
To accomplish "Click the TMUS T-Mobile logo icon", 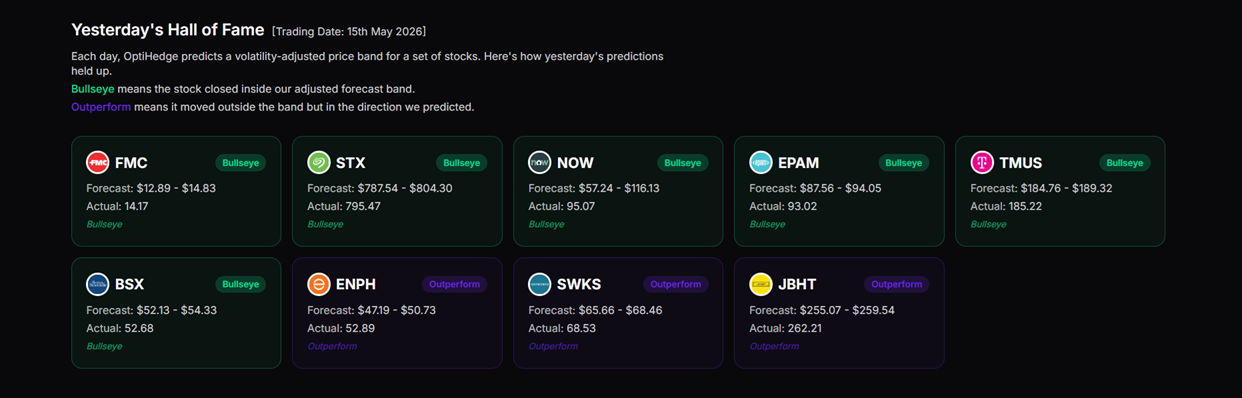I will click(x=982, y=162).
